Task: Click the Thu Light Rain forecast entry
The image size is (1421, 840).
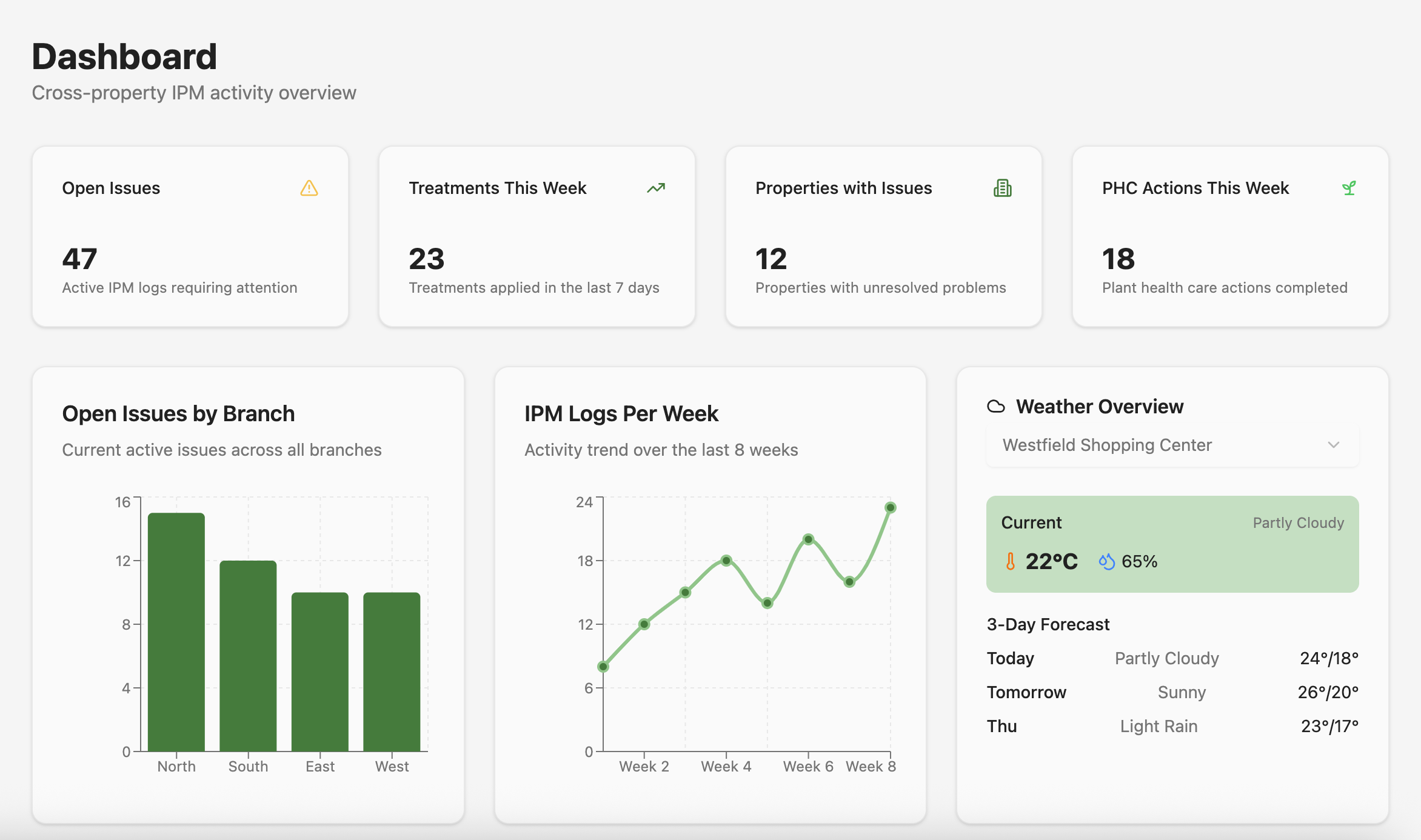Action: [1171, 725]
